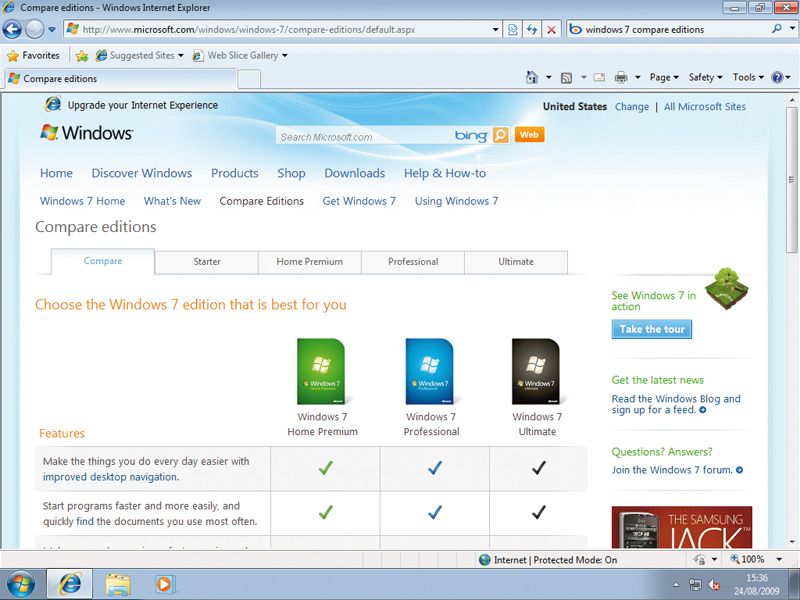This screenshot has height=600, width=800.
Task: Click the RSS Feeds icon
Action: tap(567, 78)
